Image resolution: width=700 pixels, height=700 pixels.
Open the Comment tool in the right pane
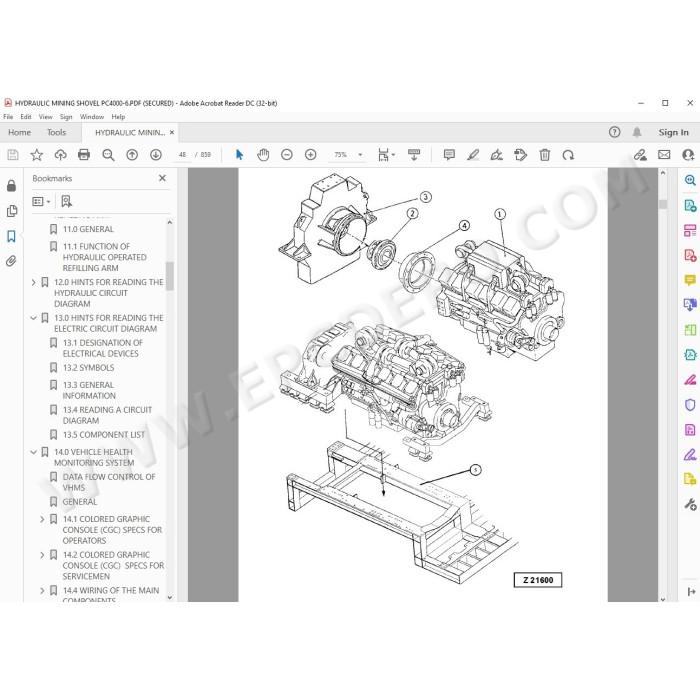[x=690, y=280]
